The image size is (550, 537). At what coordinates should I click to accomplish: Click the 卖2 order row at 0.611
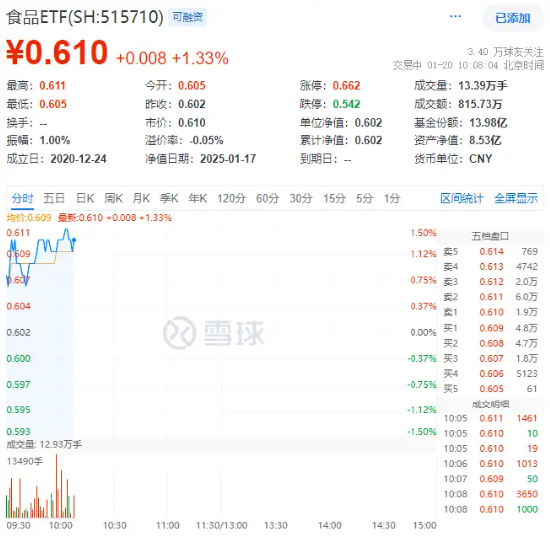(x=490, y=297)
